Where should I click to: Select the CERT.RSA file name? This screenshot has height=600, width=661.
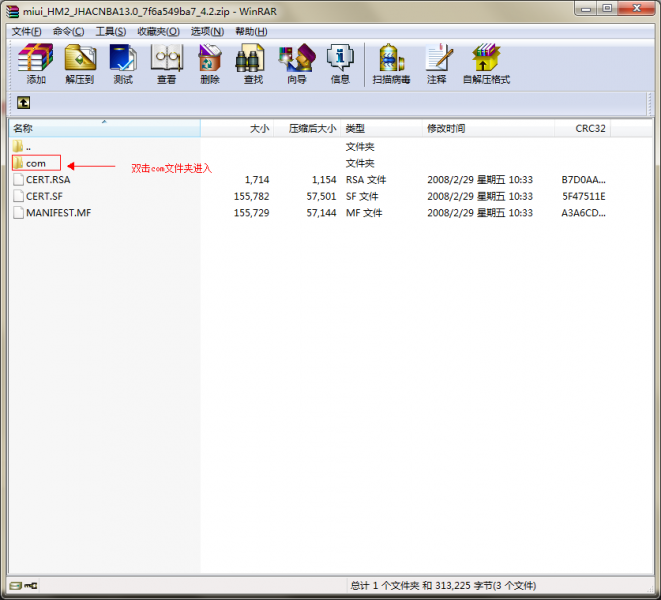click(x=48, y=180)
